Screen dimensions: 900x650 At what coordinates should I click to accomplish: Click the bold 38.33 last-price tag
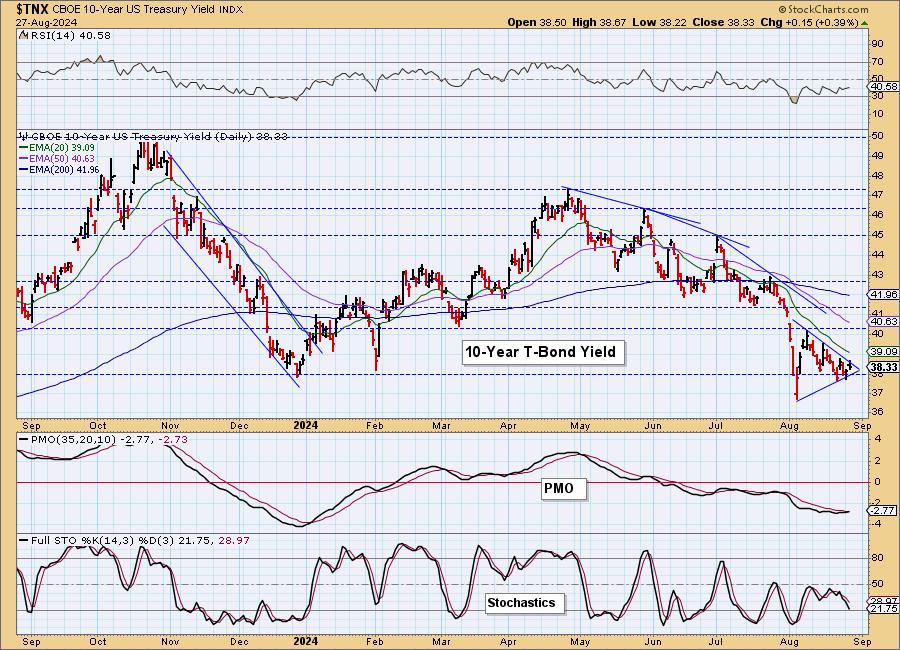click(x=884, y=367)
